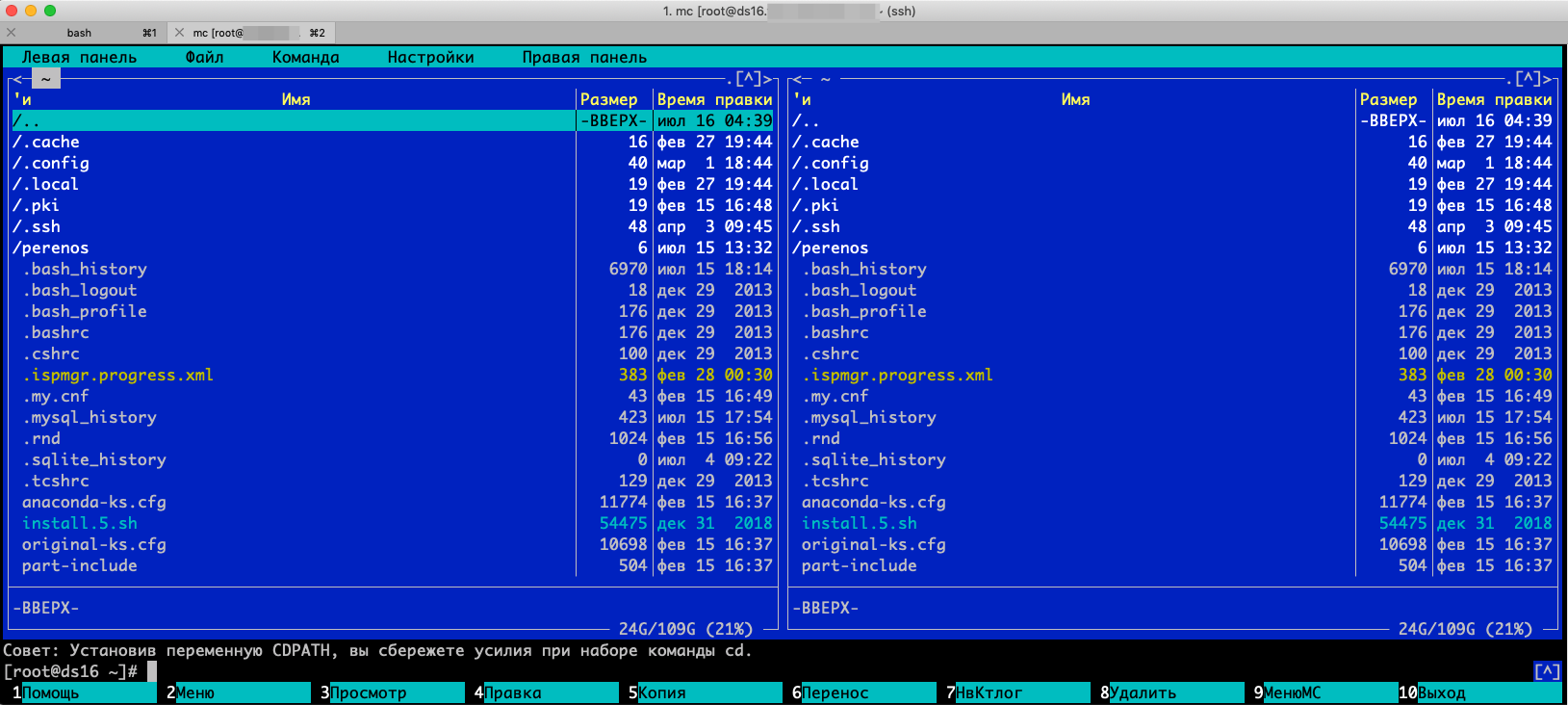Click the 6 Перенос function key
The image size is (1568, 705).
[863, 692]
